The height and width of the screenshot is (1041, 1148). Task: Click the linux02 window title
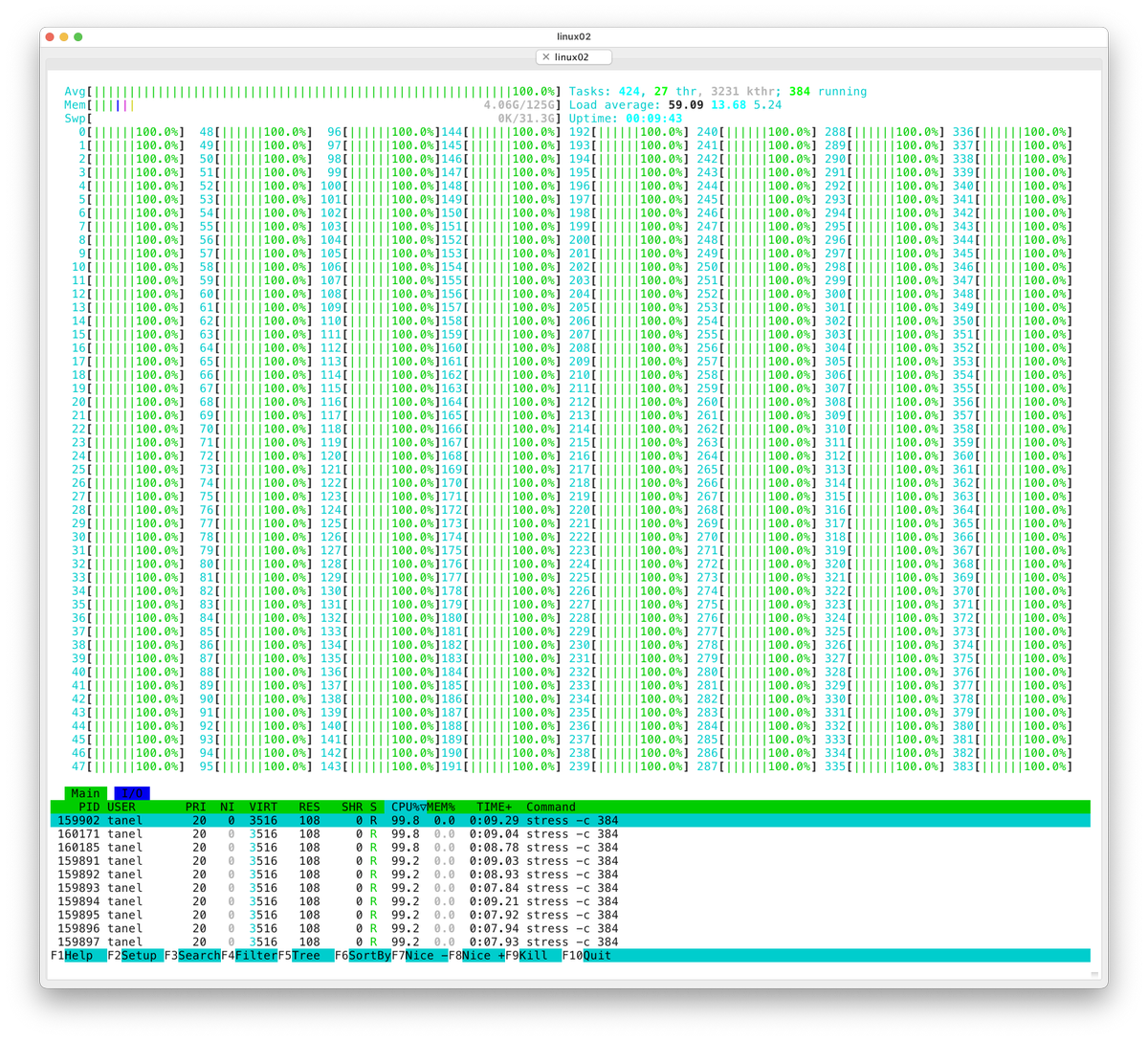[x=574, y=36]
